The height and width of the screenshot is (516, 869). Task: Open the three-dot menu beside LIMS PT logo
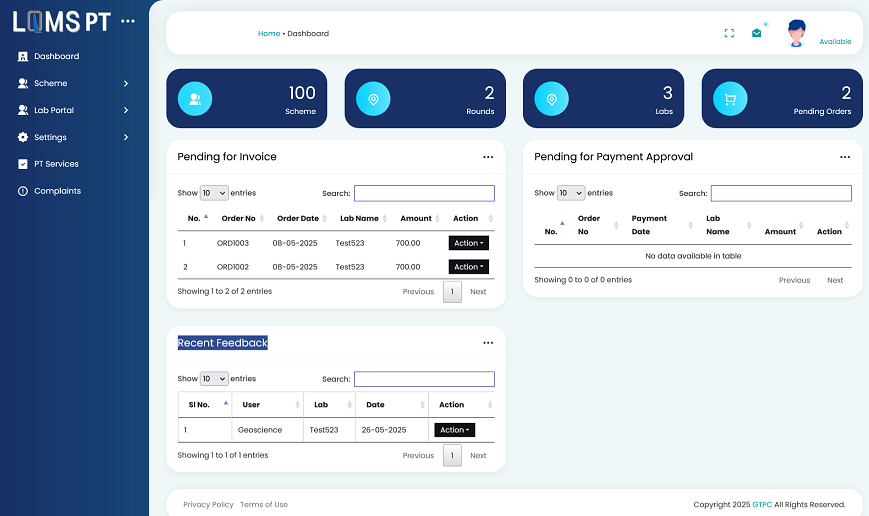127,21
